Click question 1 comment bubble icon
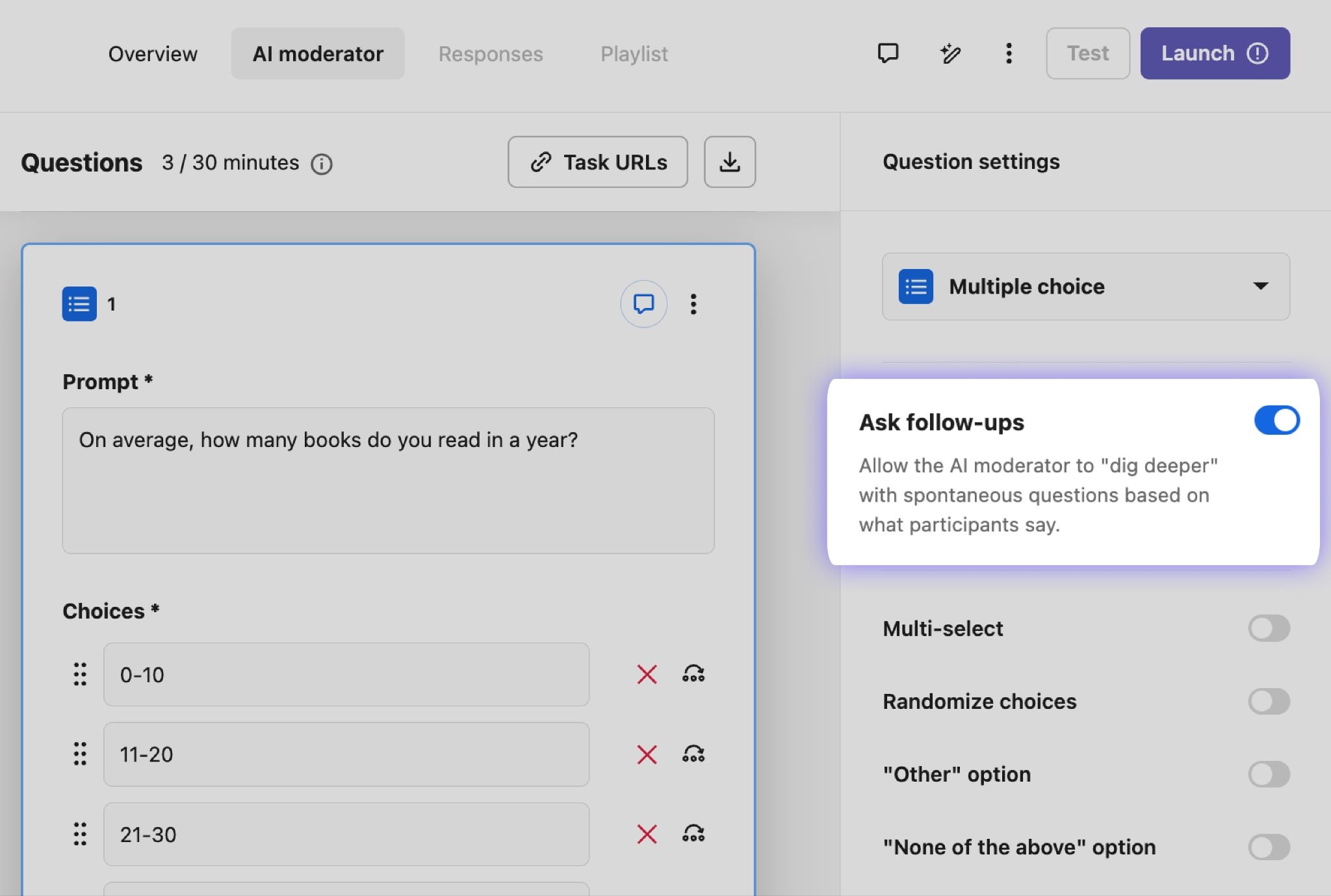This screenshot has width=1331, height=896. click(643, 303)
